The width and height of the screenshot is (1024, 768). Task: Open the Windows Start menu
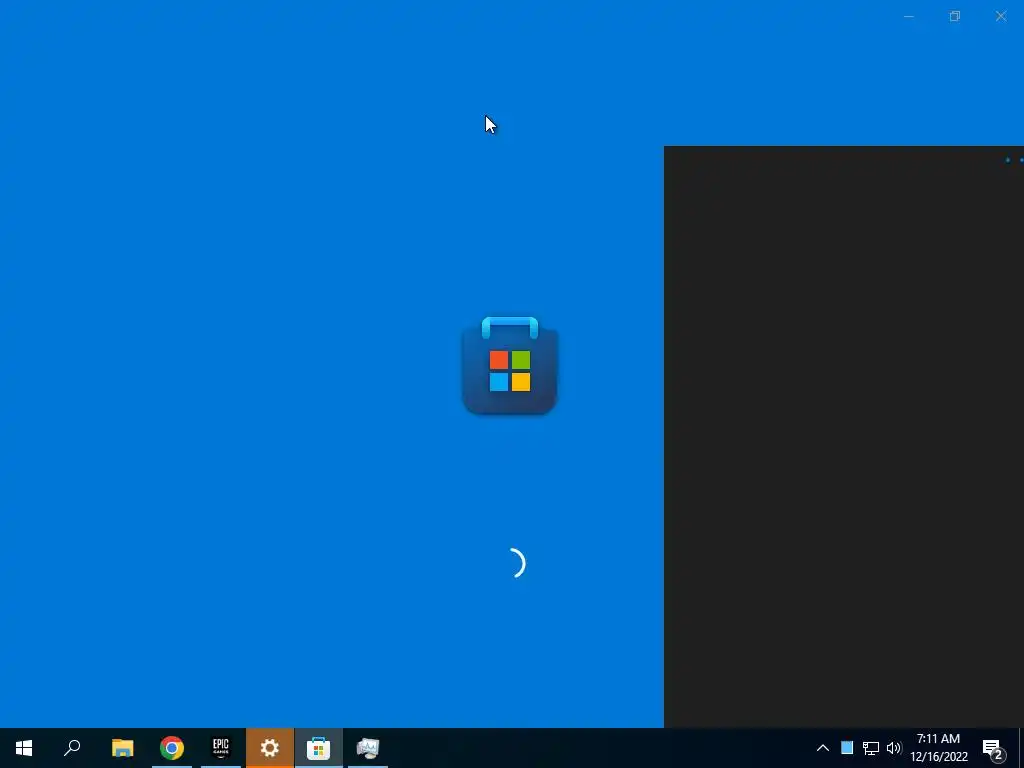click(24, 748)
